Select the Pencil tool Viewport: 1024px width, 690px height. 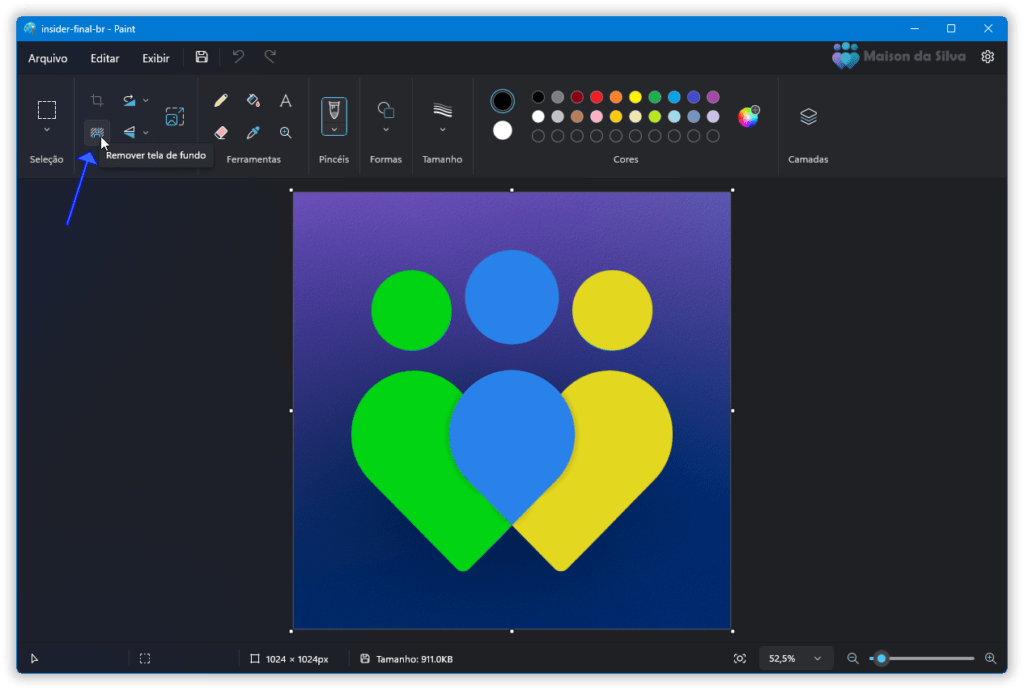[x=221, y=101]
